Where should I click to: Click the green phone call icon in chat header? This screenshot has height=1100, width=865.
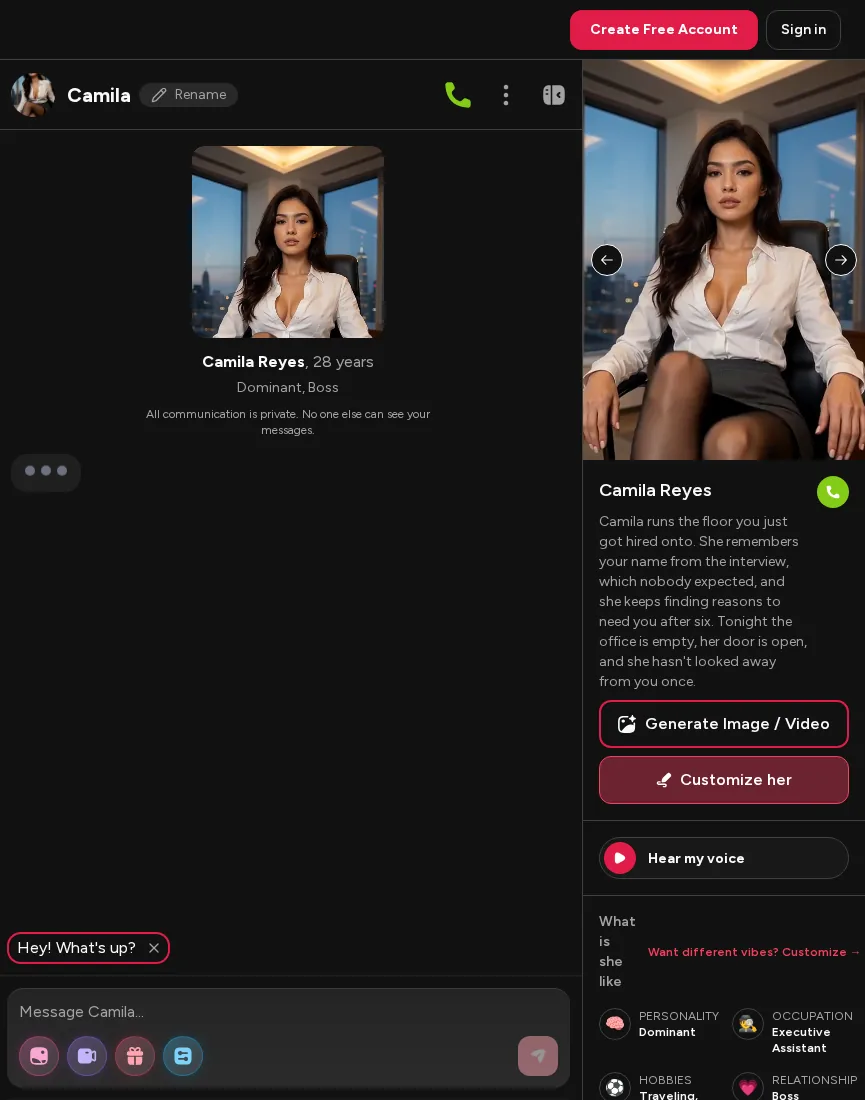(458, 95)
